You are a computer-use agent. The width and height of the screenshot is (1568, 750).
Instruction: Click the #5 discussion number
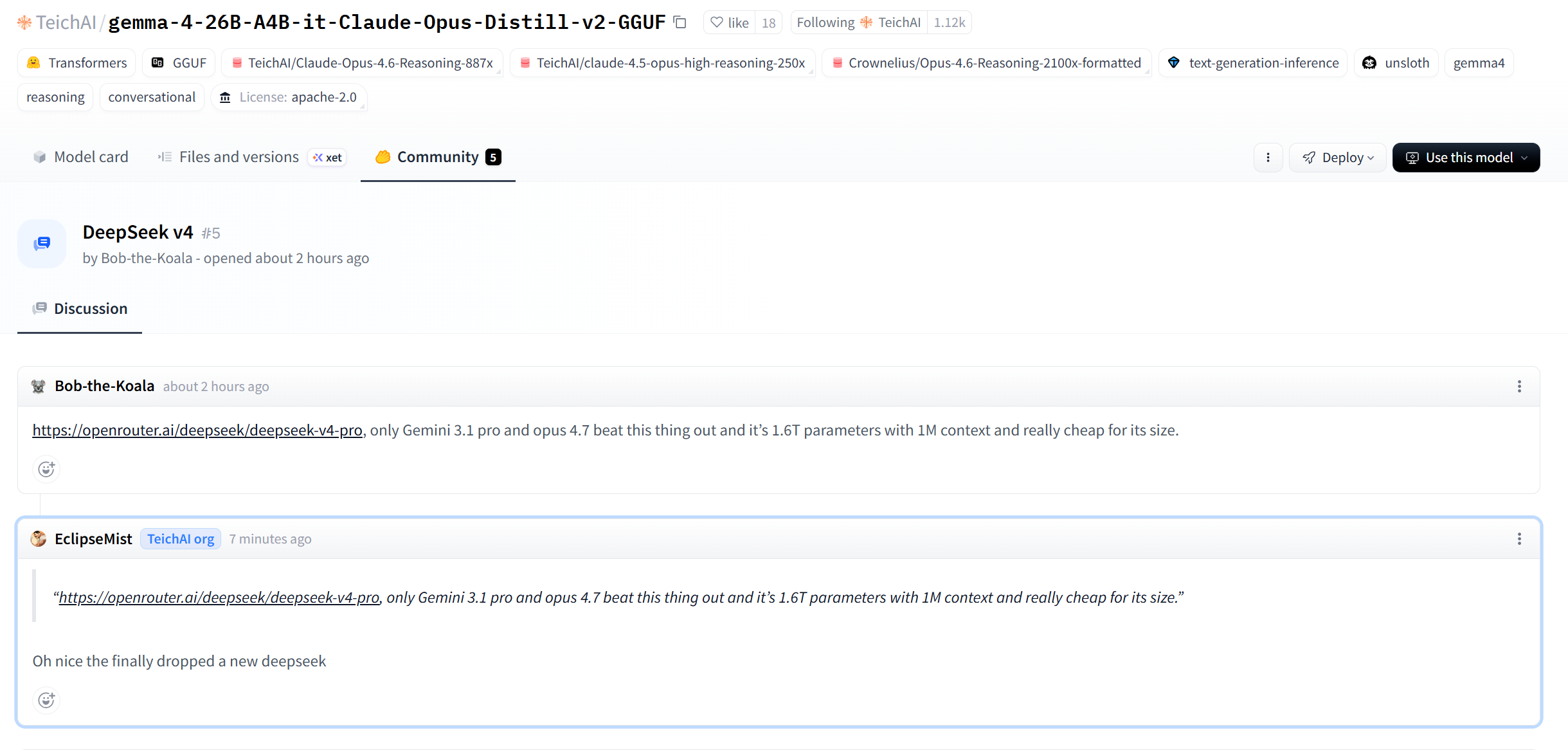point(211,233)
